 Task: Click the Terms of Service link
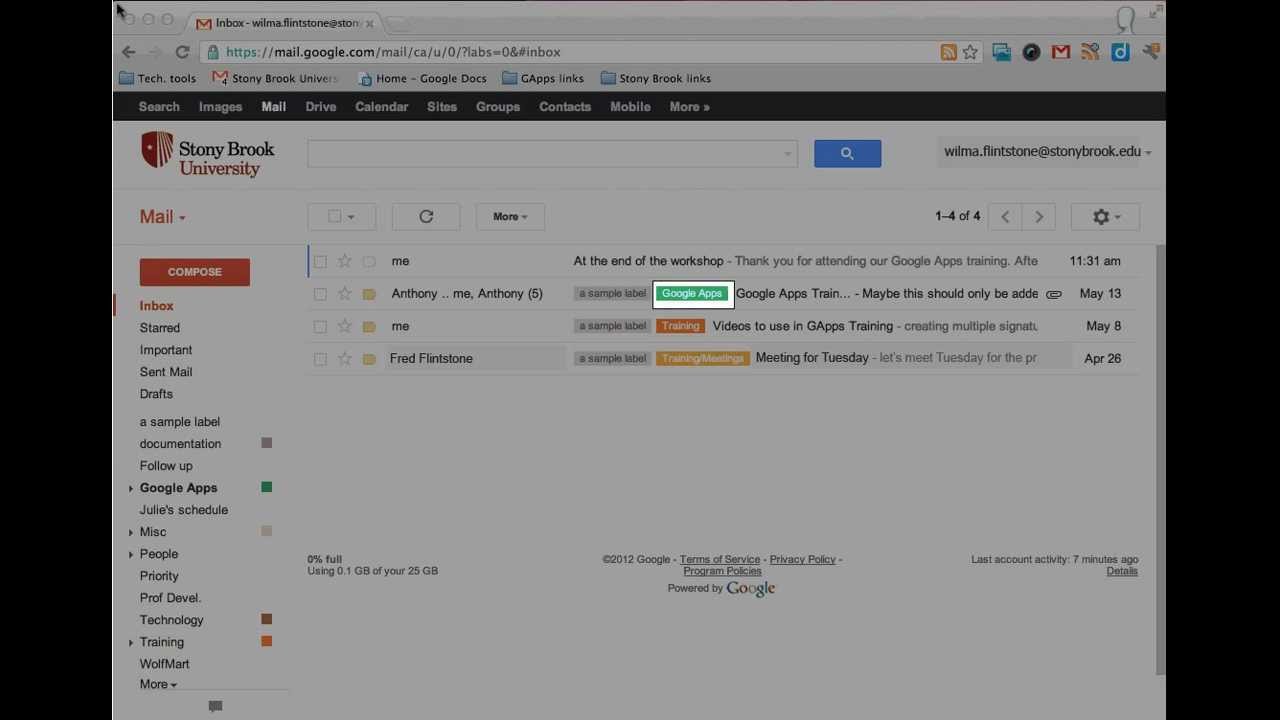[x=720, y=560]
